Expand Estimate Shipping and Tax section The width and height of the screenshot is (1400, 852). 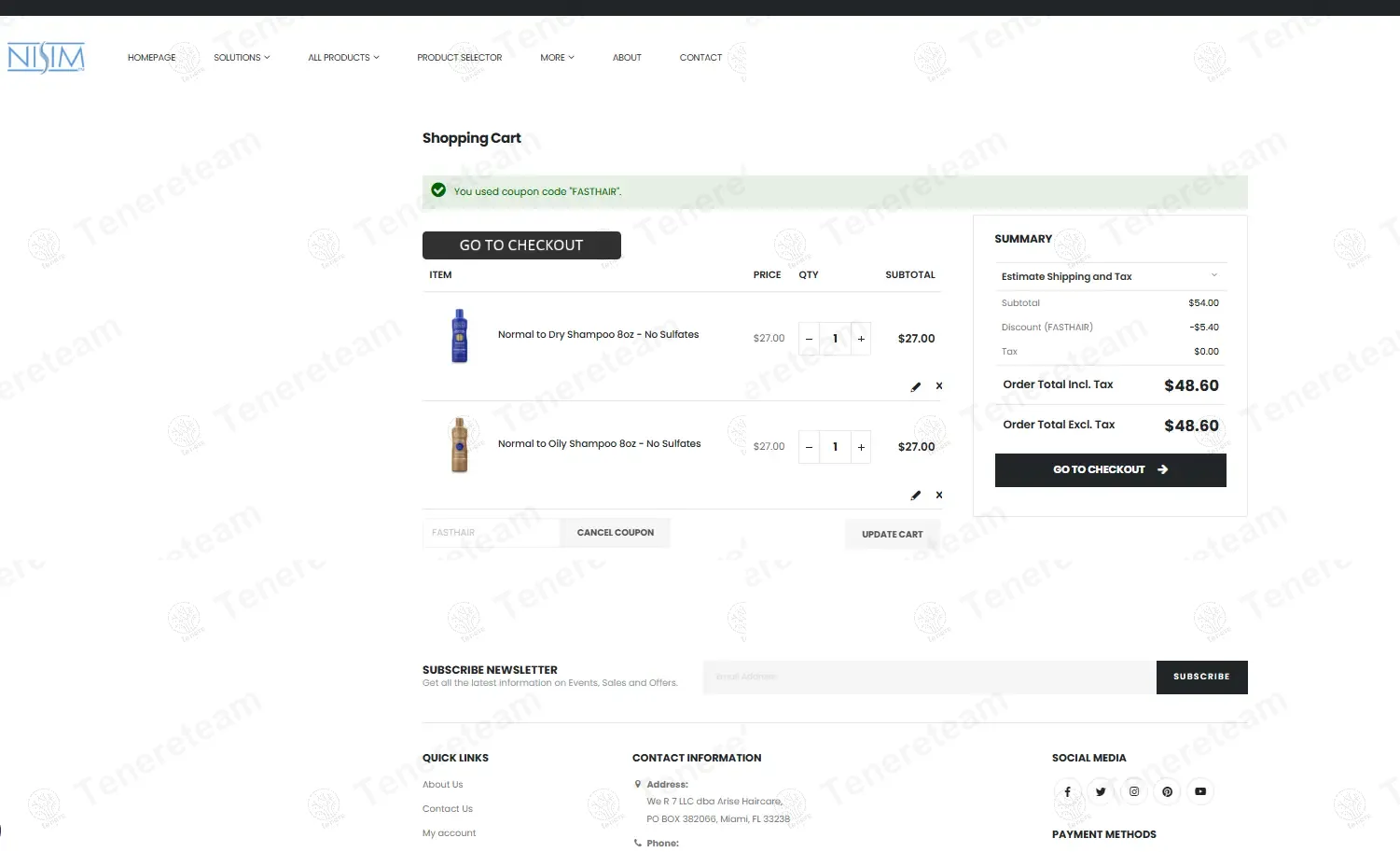(x=1110, y=276)
